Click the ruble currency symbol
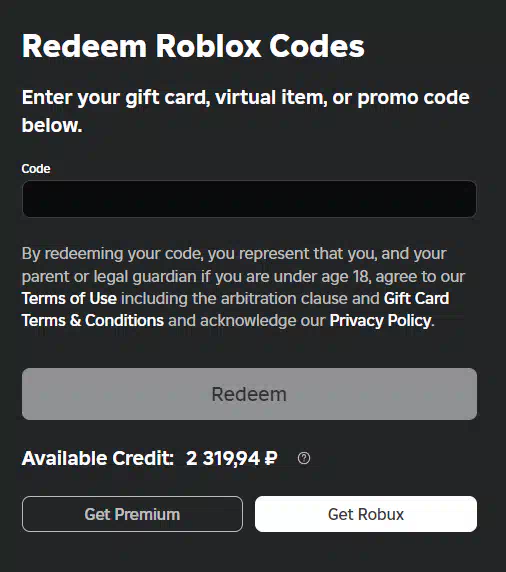Viewport: 506px width, 572px height. (x=271, y=458)
